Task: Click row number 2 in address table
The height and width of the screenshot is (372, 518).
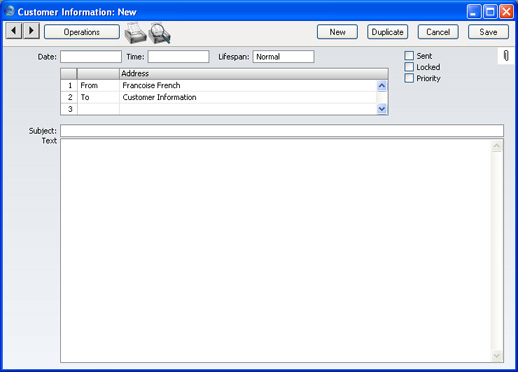Action: tap(69, 97)
